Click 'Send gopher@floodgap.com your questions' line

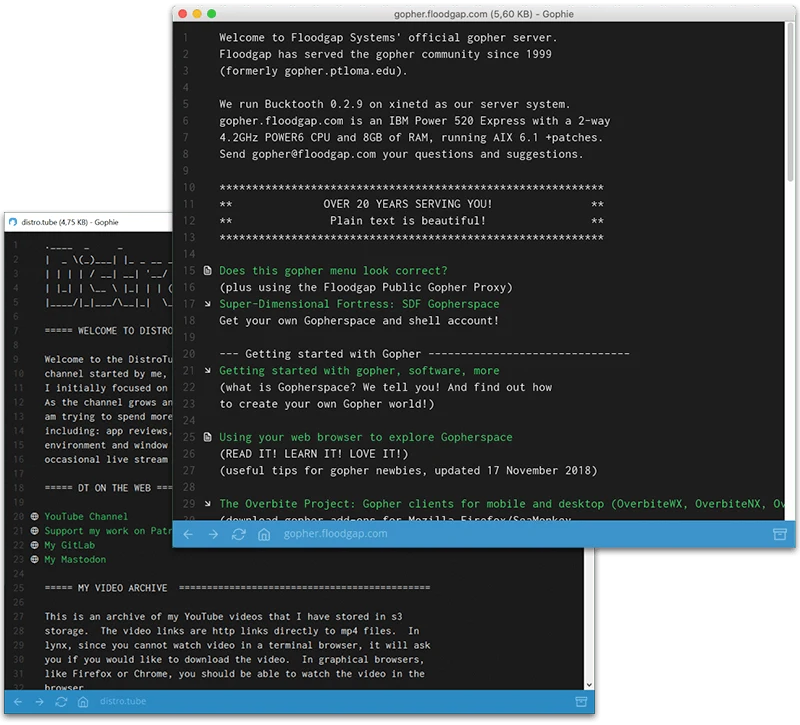[401, 154]
